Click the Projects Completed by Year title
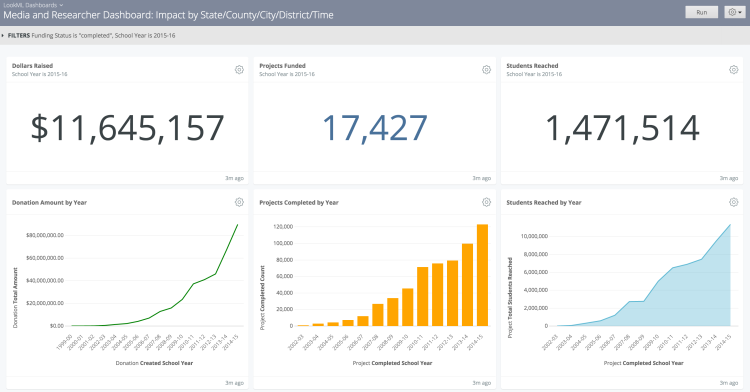The height and width of the screenshot is (392, 750). (x=299, y=203)
